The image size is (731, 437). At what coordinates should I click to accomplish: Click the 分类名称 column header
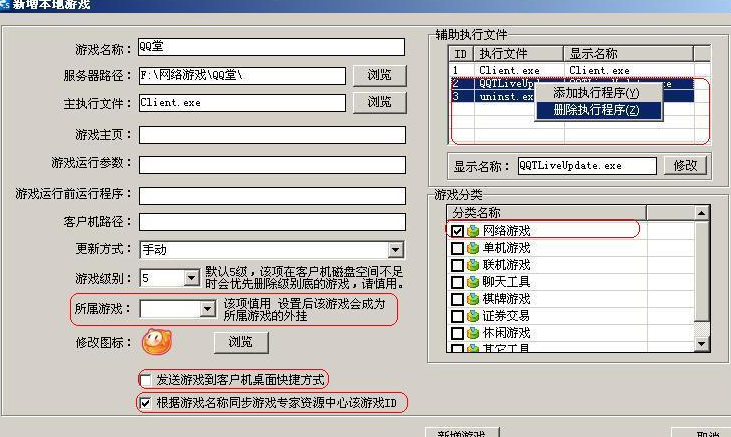[546, 213]
